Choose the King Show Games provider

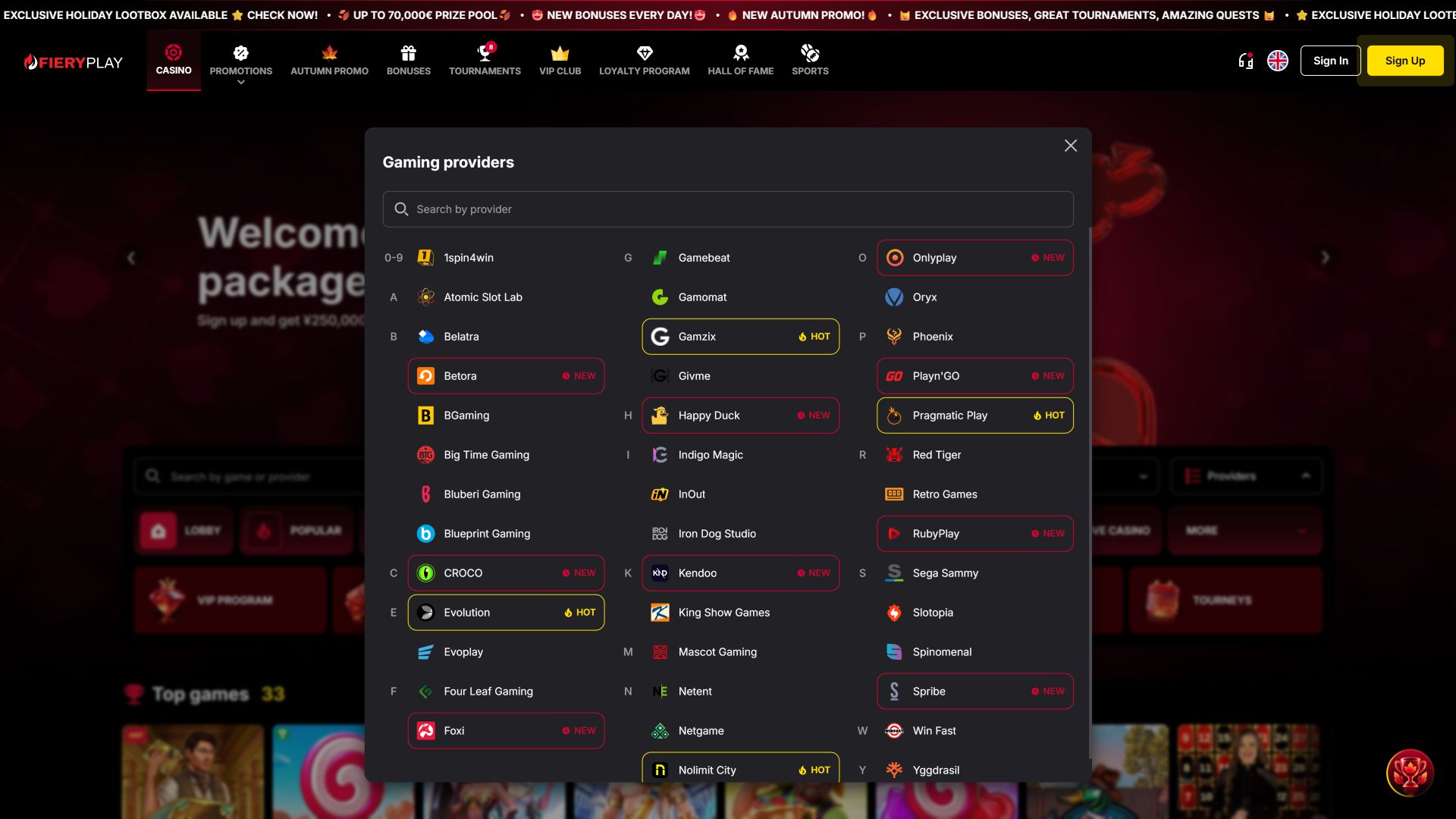(740, 613)
